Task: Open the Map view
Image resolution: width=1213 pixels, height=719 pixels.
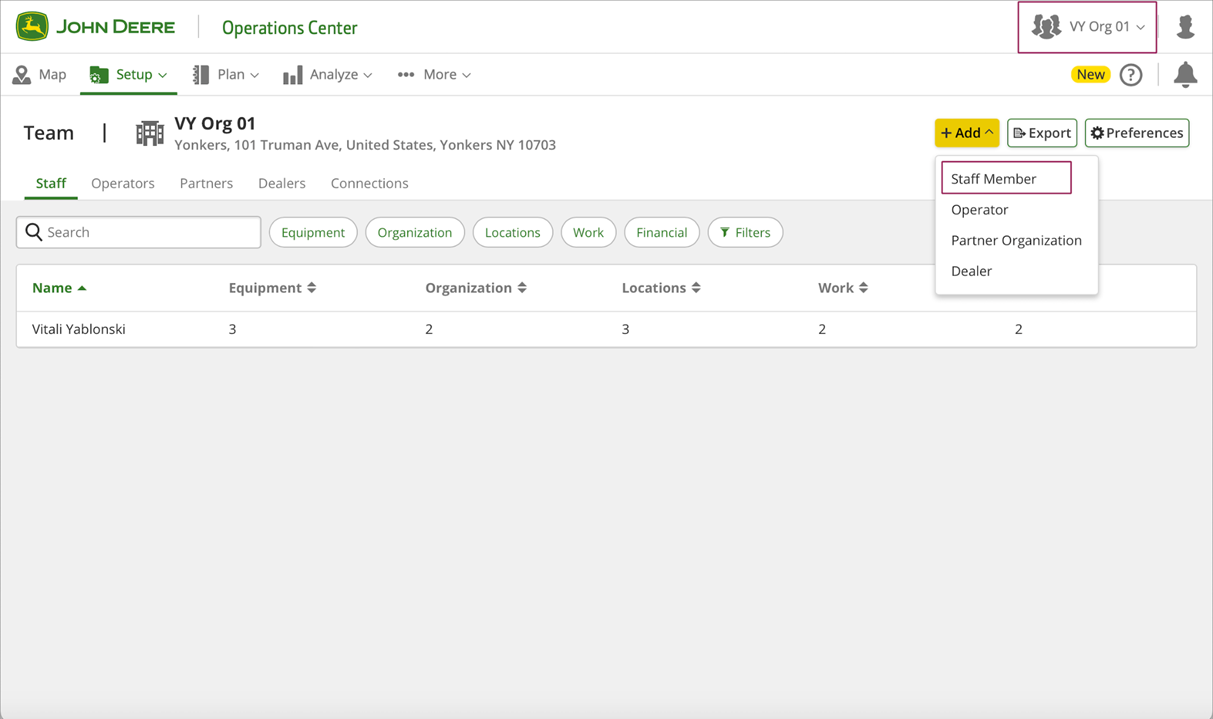Action: pyautogui.click(x=40, y=75)
